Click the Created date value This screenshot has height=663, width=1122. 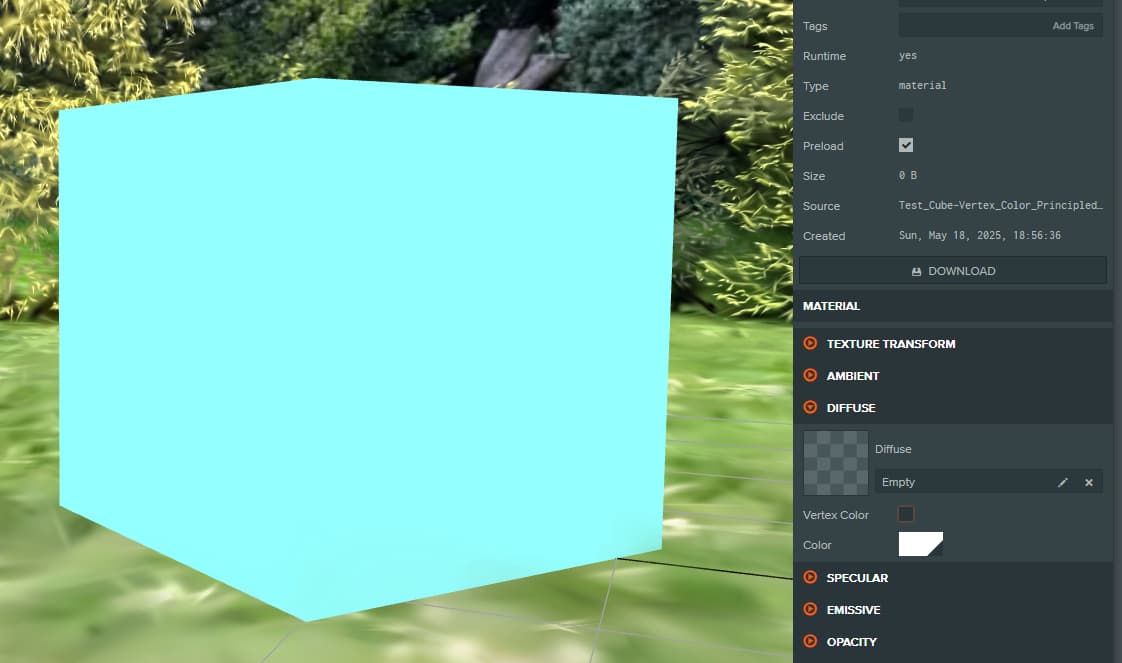(980, 235)
